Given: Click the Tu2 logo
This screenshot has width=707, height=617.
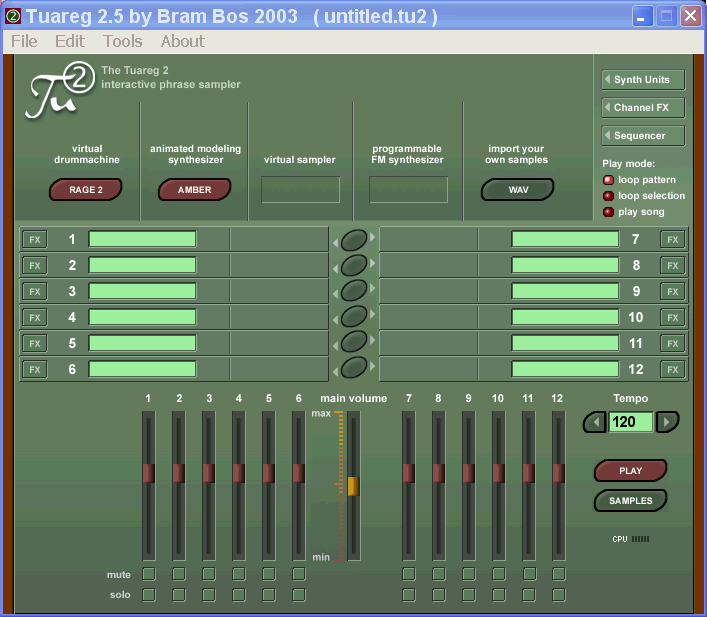Looking at the screenshot, I should (x=60, y=90).
